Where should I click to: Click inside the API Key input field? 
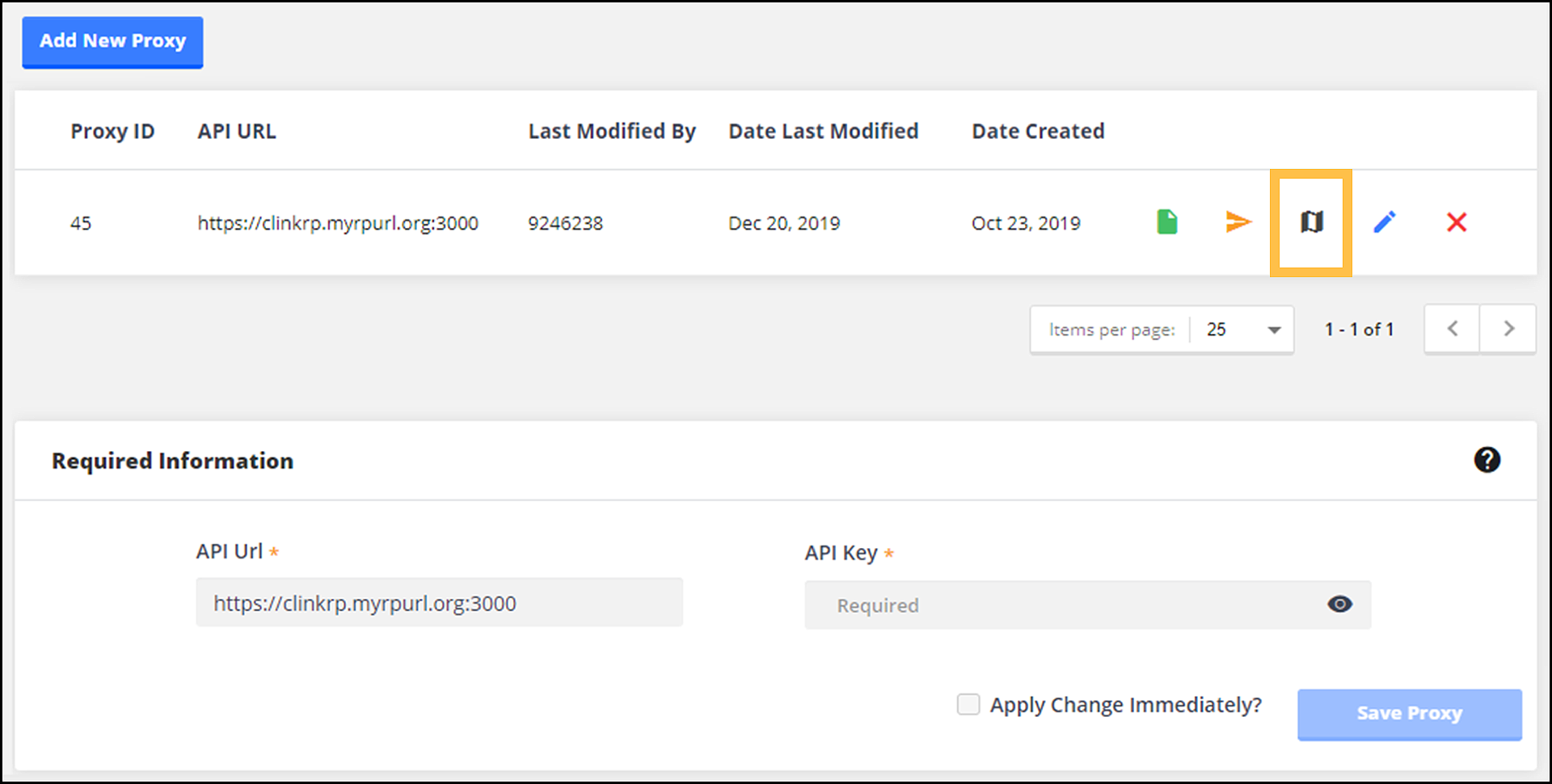1051,605
